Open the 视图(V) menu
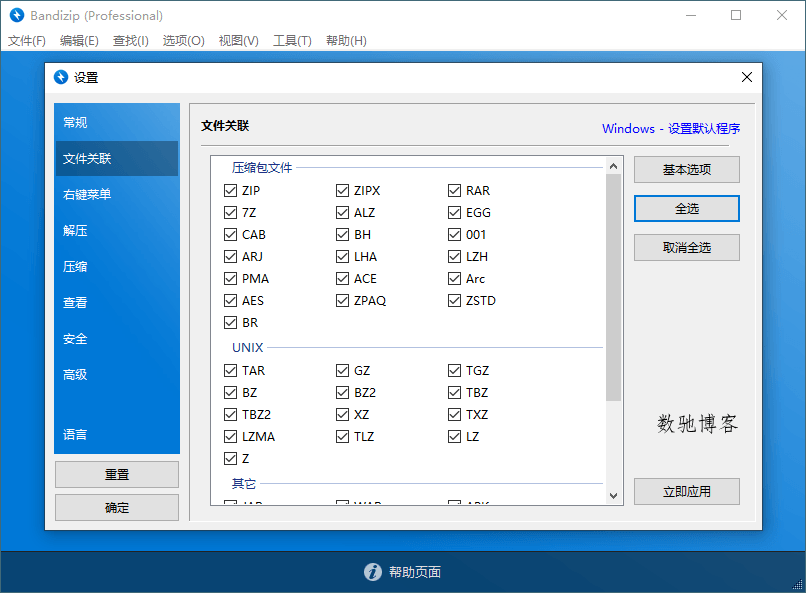 pos(239,41)
